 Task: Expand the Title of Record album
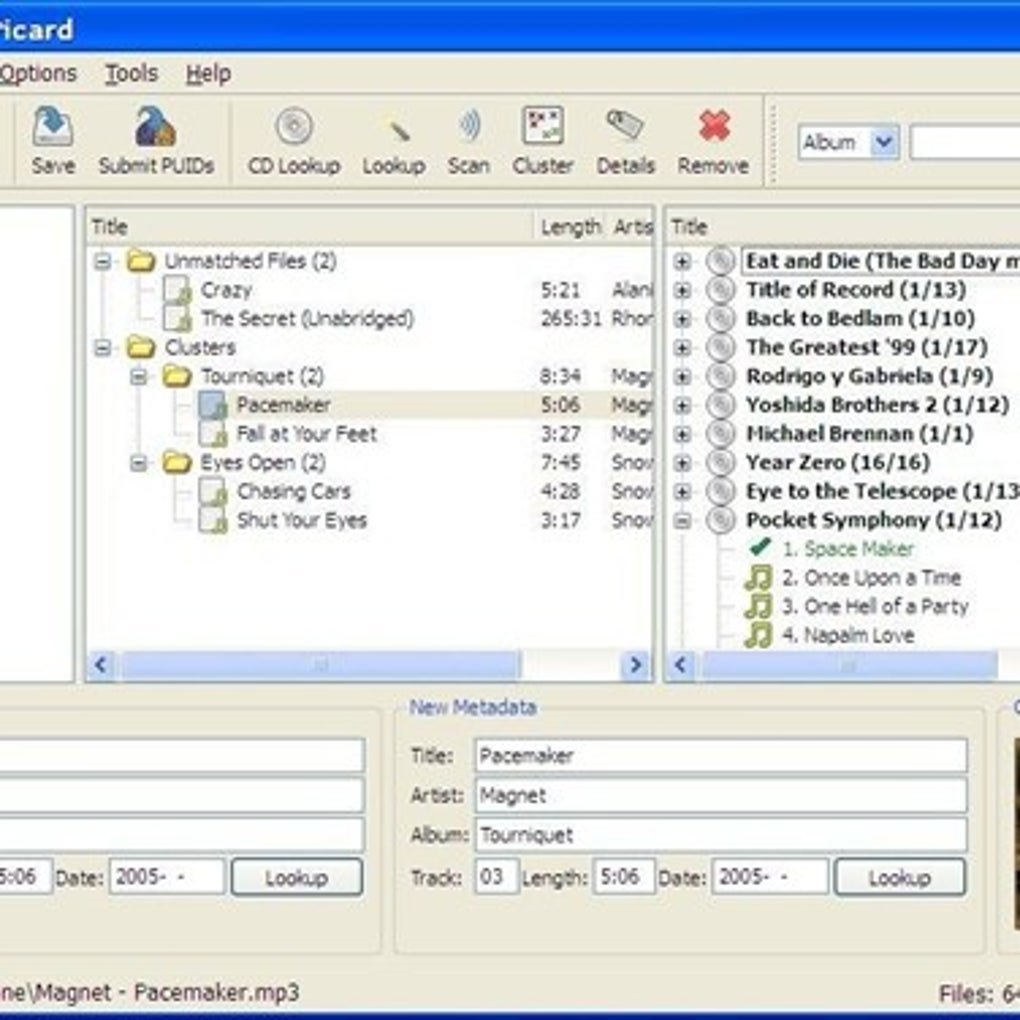(x=682, y=290)
